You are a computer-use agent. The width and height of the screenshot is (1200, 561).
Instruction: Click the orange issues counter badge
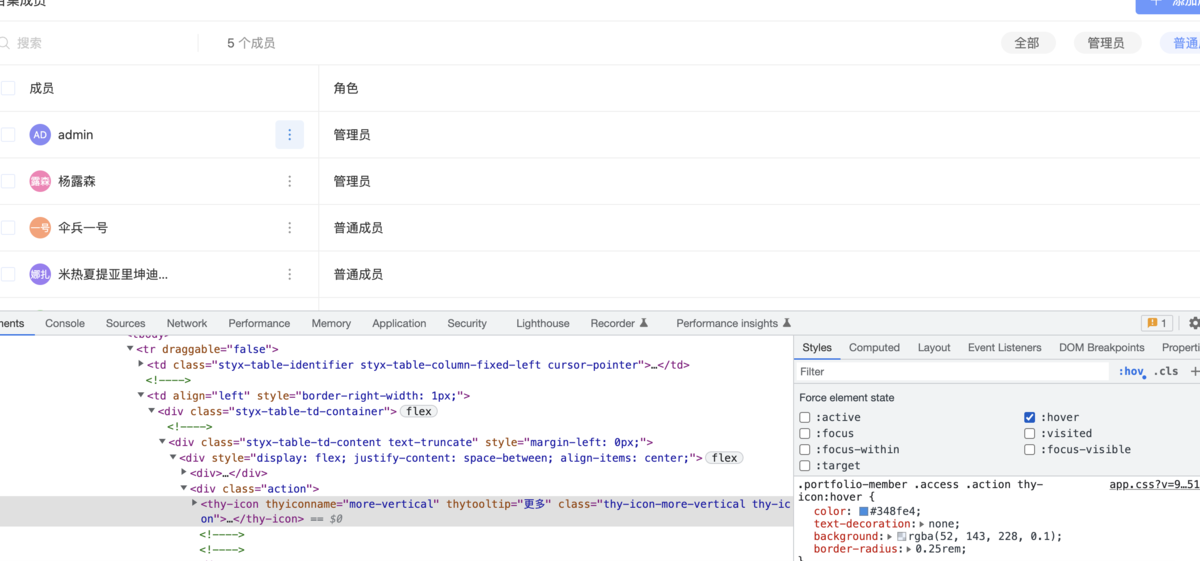[x=1156, y=323]
